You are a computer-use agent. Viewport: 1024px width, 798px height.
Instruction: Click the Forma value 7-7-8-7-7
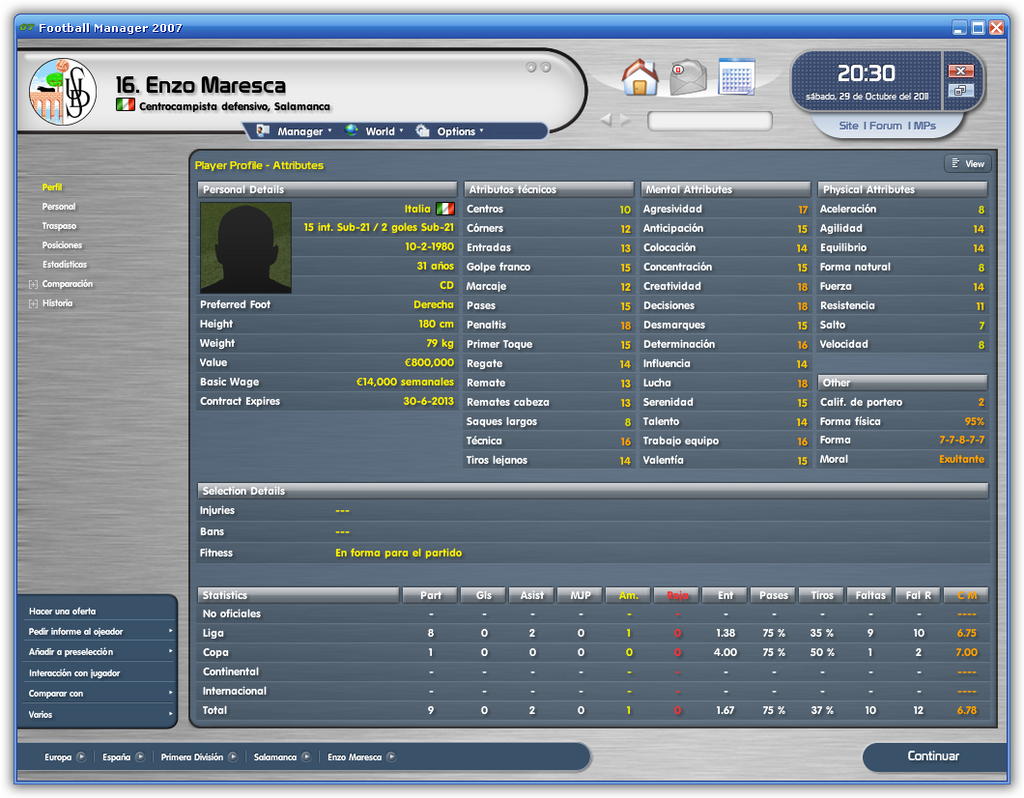click(961, 440)
